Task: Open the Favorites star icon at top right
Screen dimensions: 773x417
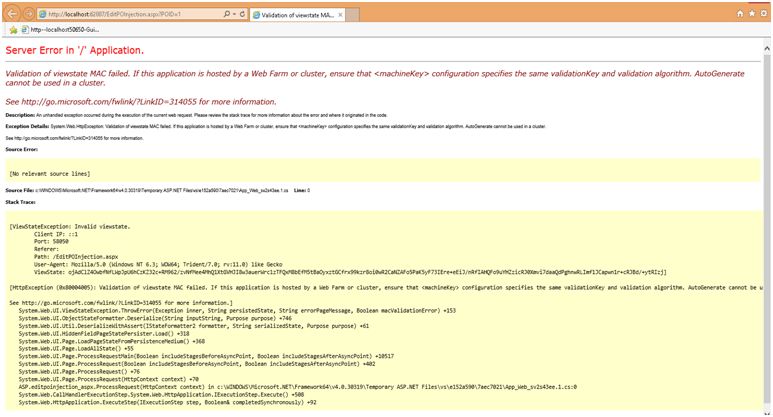Action: pos(751,14)
